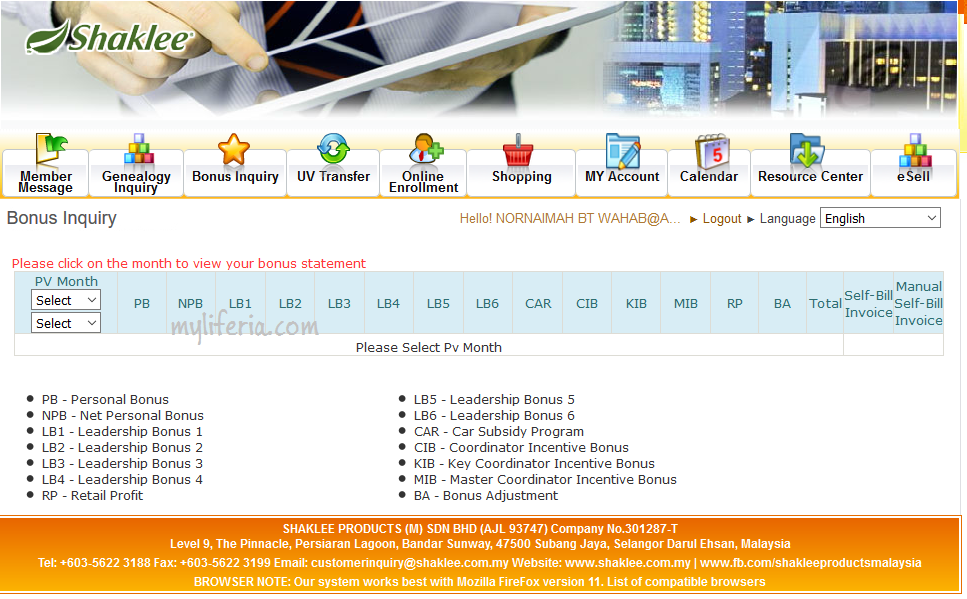Screen dimensions: 967x599
Task: Open the Shaklee Facebook page link
Action: point(810,563)
